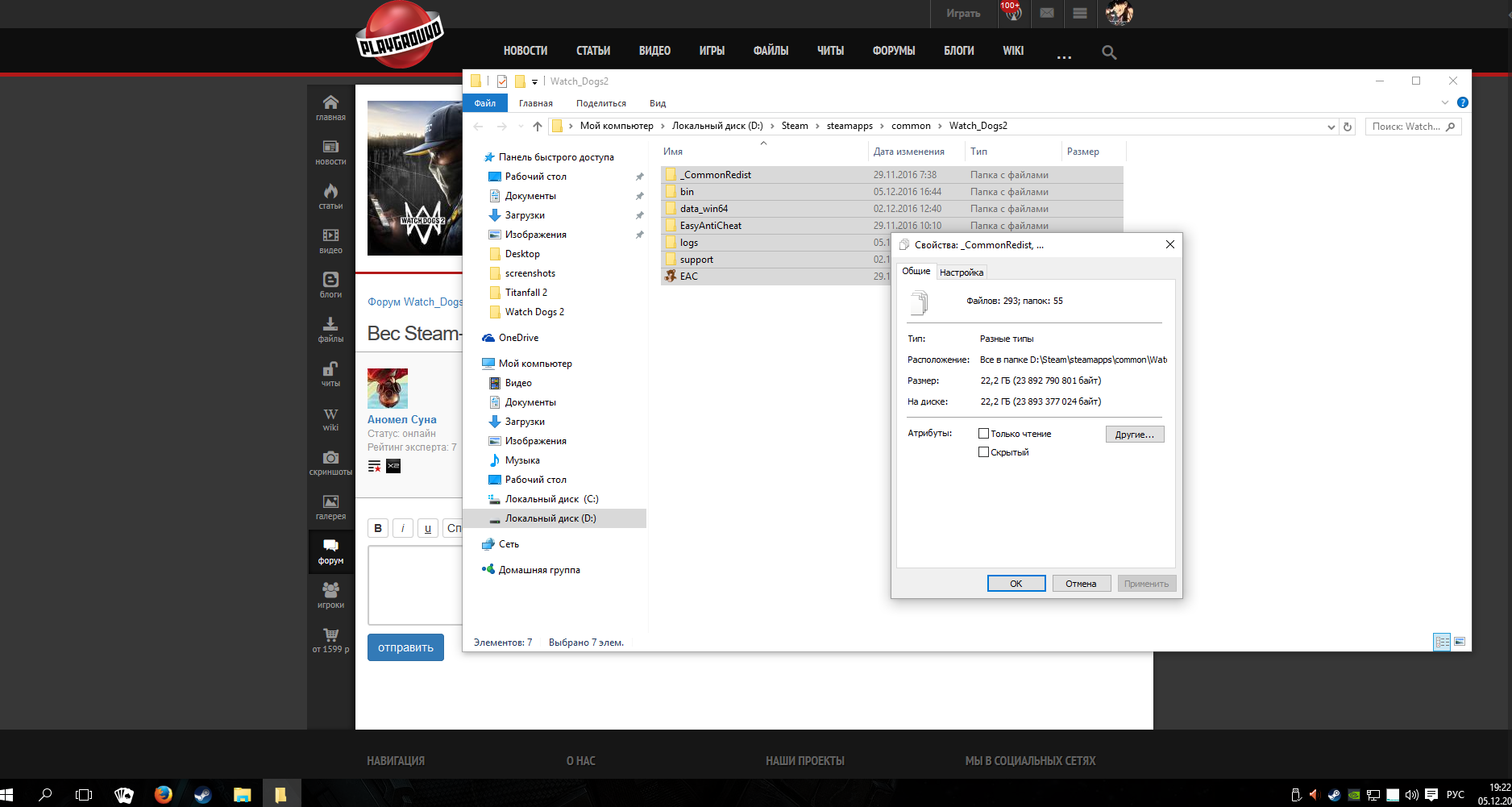Switch Explorer to details view
1512x807 pixels.
[x=1442, y=642]
